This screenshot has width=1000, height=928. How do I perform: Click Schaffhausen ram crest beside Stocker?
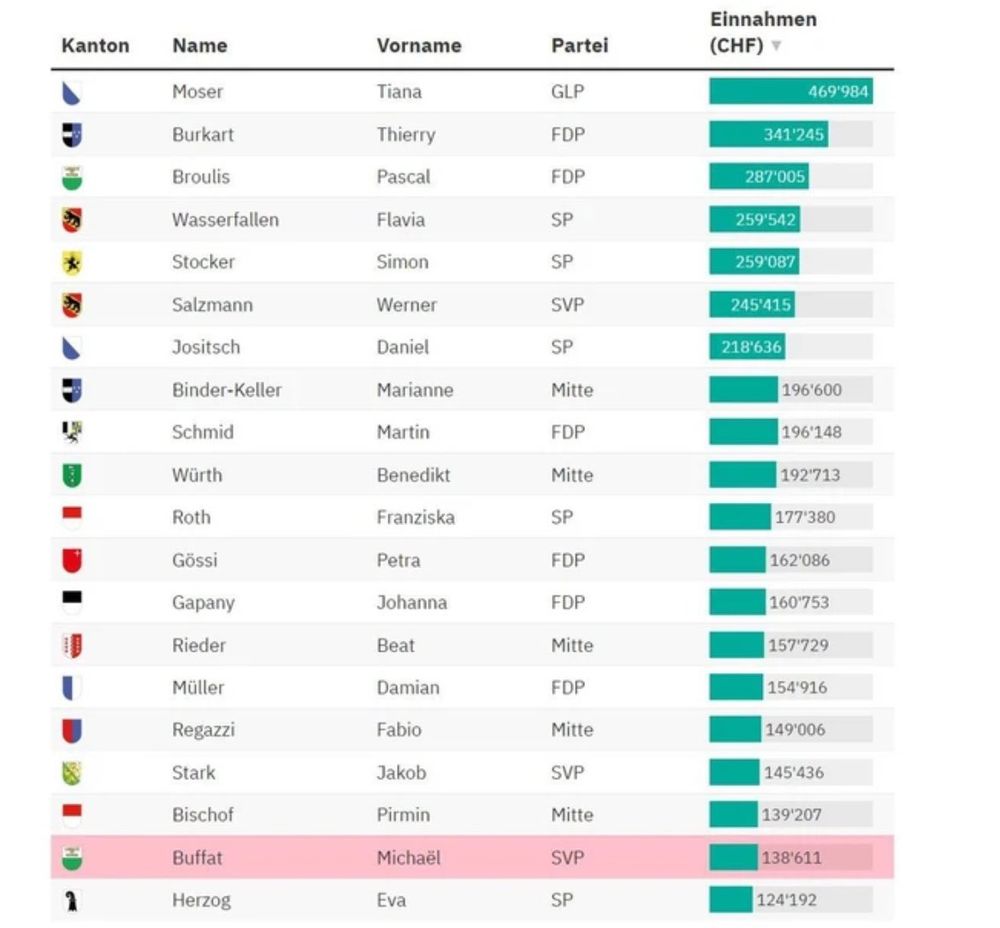click(x=72, y=263)
